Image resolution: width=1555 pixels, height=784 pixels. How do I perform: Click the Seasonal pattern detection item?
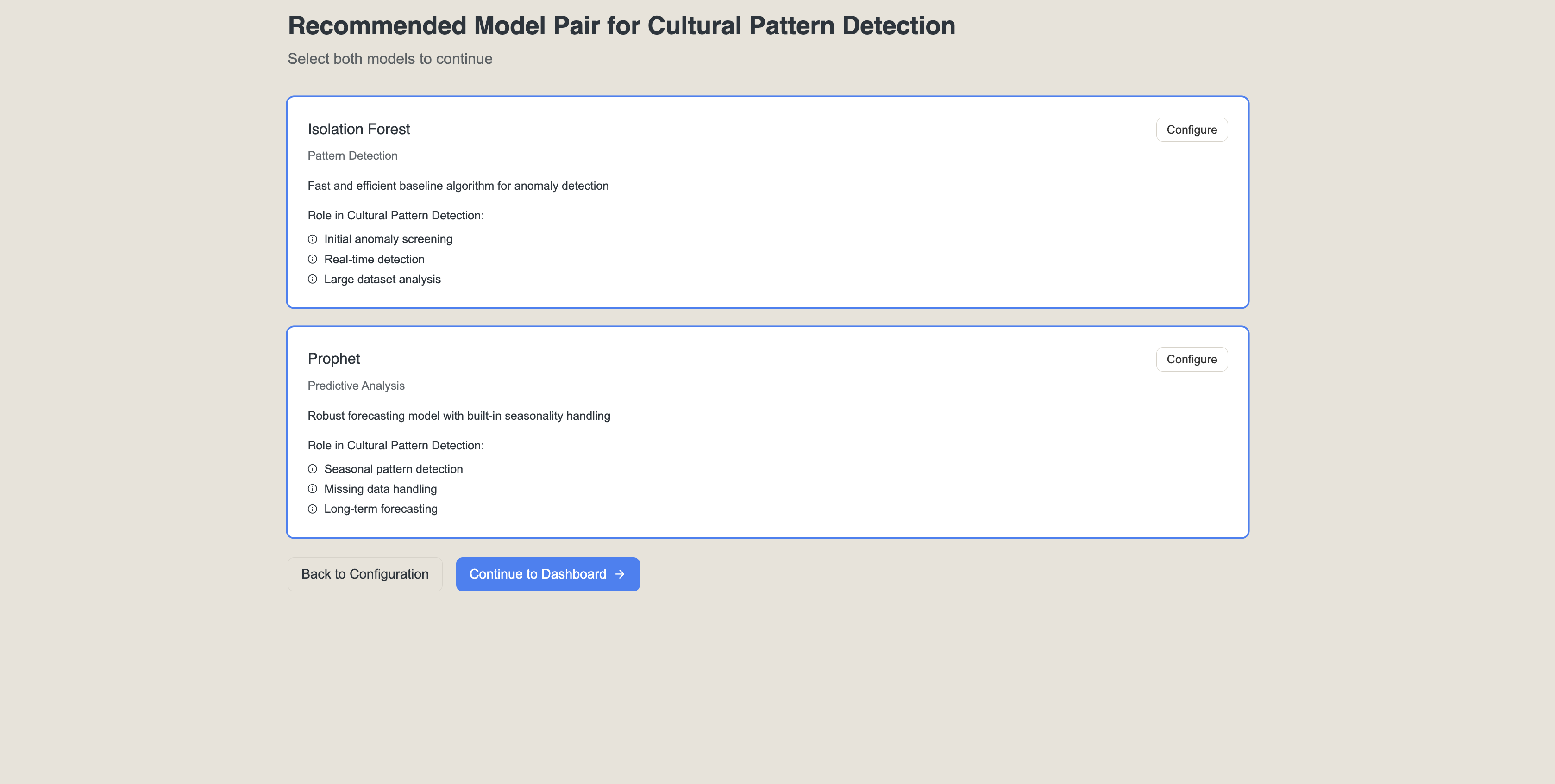click(393, 469)
